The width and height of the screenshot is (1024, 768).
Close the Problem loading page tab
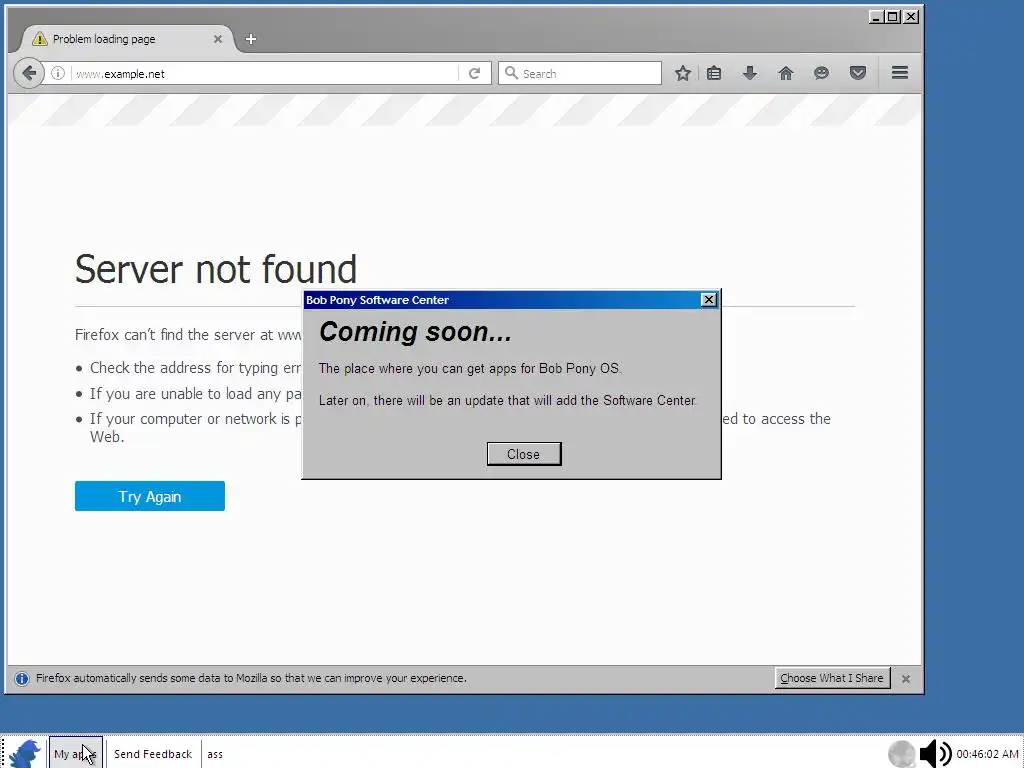[218, 39]
